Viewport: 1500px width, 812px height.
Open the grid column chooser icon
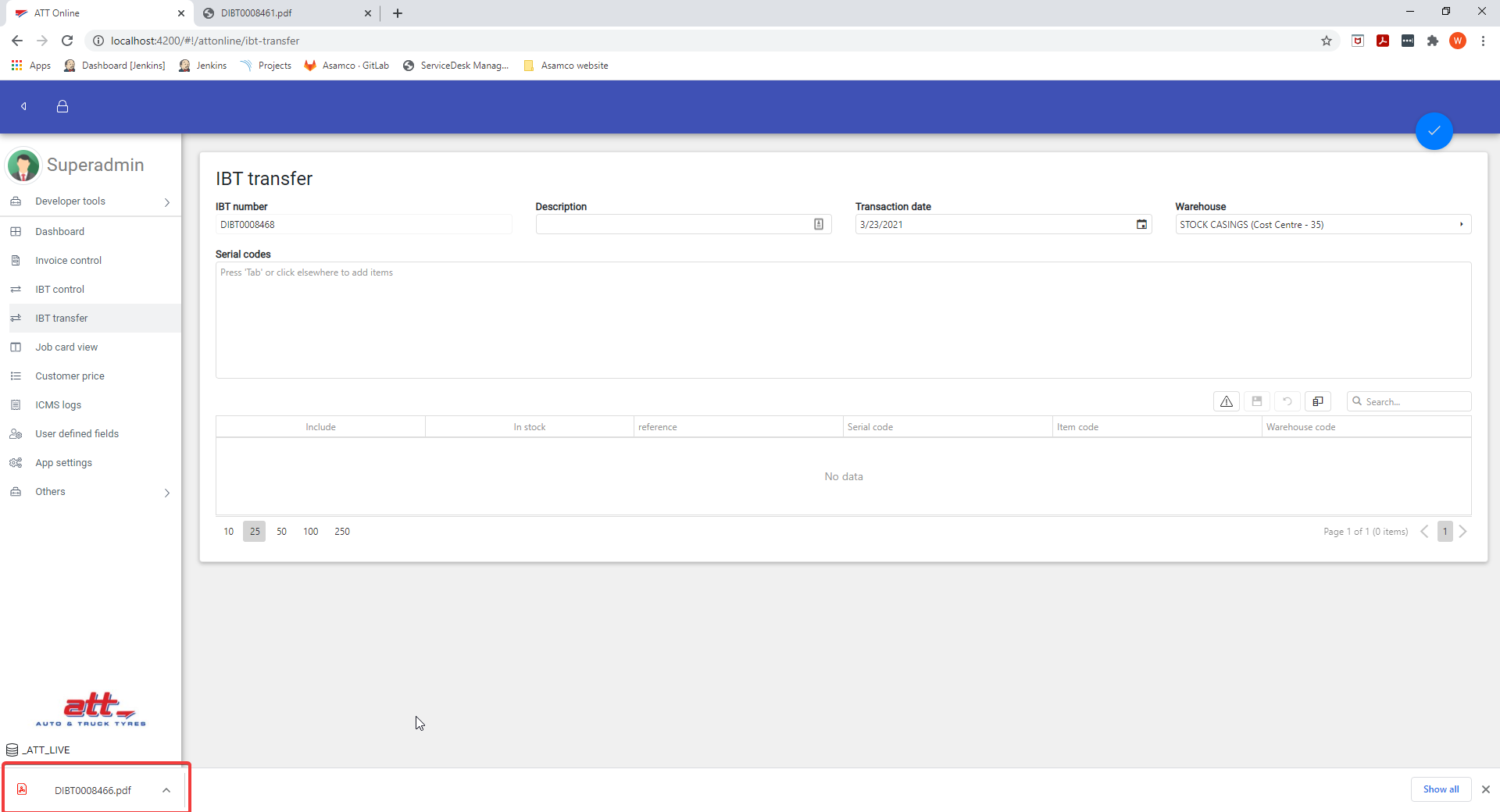point(1317,401)
